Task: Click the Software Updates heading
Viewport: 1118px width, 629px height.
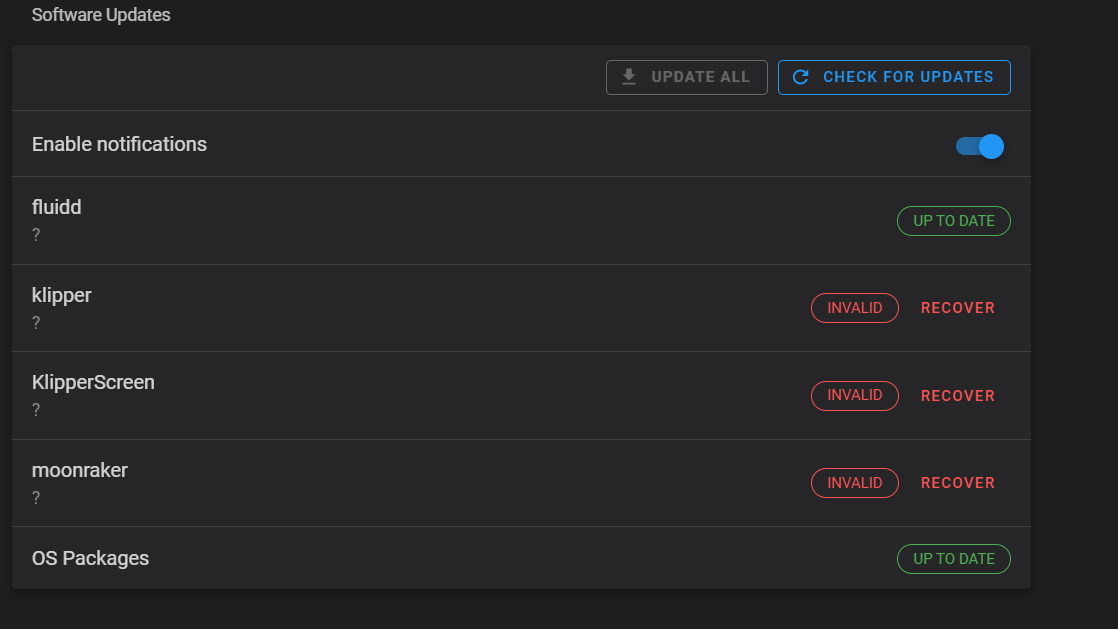Action: tap(101, 15)
